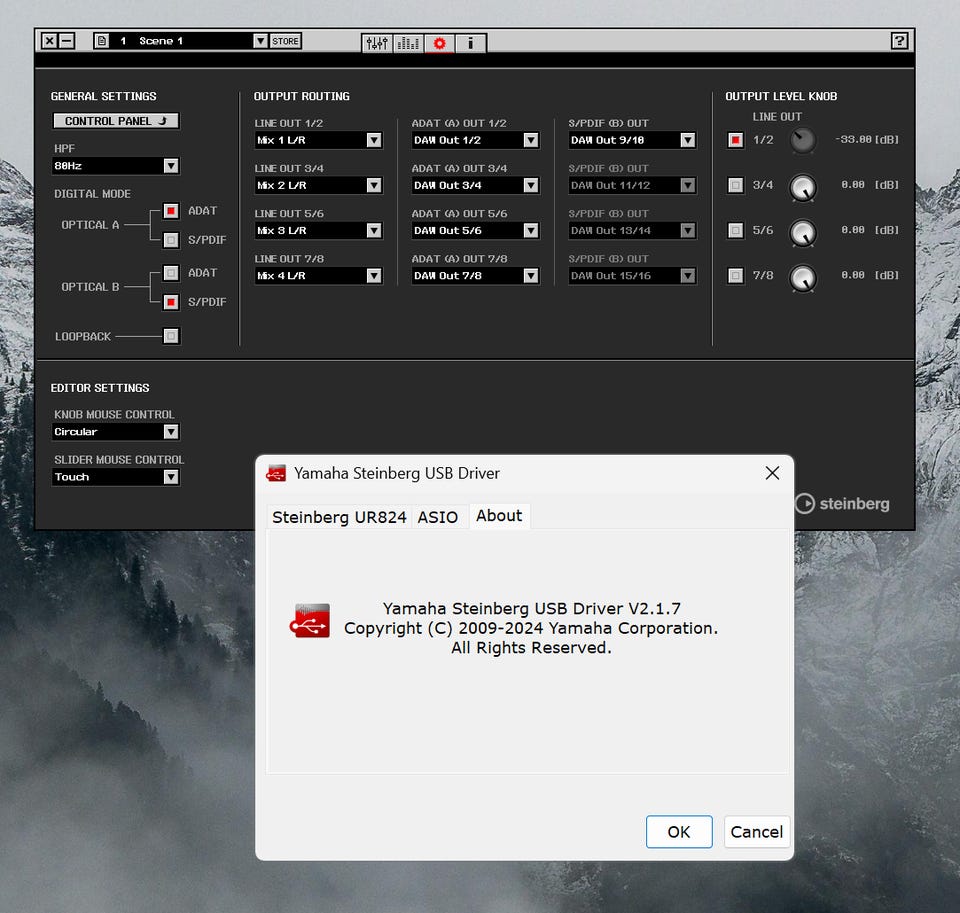Screen dimensions: 960x913
Task: Enable Line Out 3/4 level knob checkbox
Action: (x=736, y=185)
